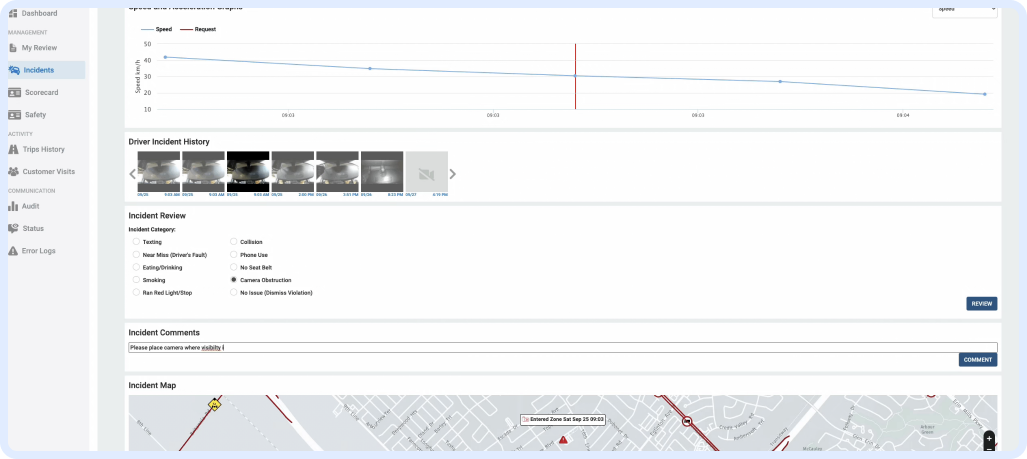The height and width of the screenshot is (459, 1027).
Task: Open the Dashboard sidebar item
Action: pyautogui.click(x=38, y=13)
